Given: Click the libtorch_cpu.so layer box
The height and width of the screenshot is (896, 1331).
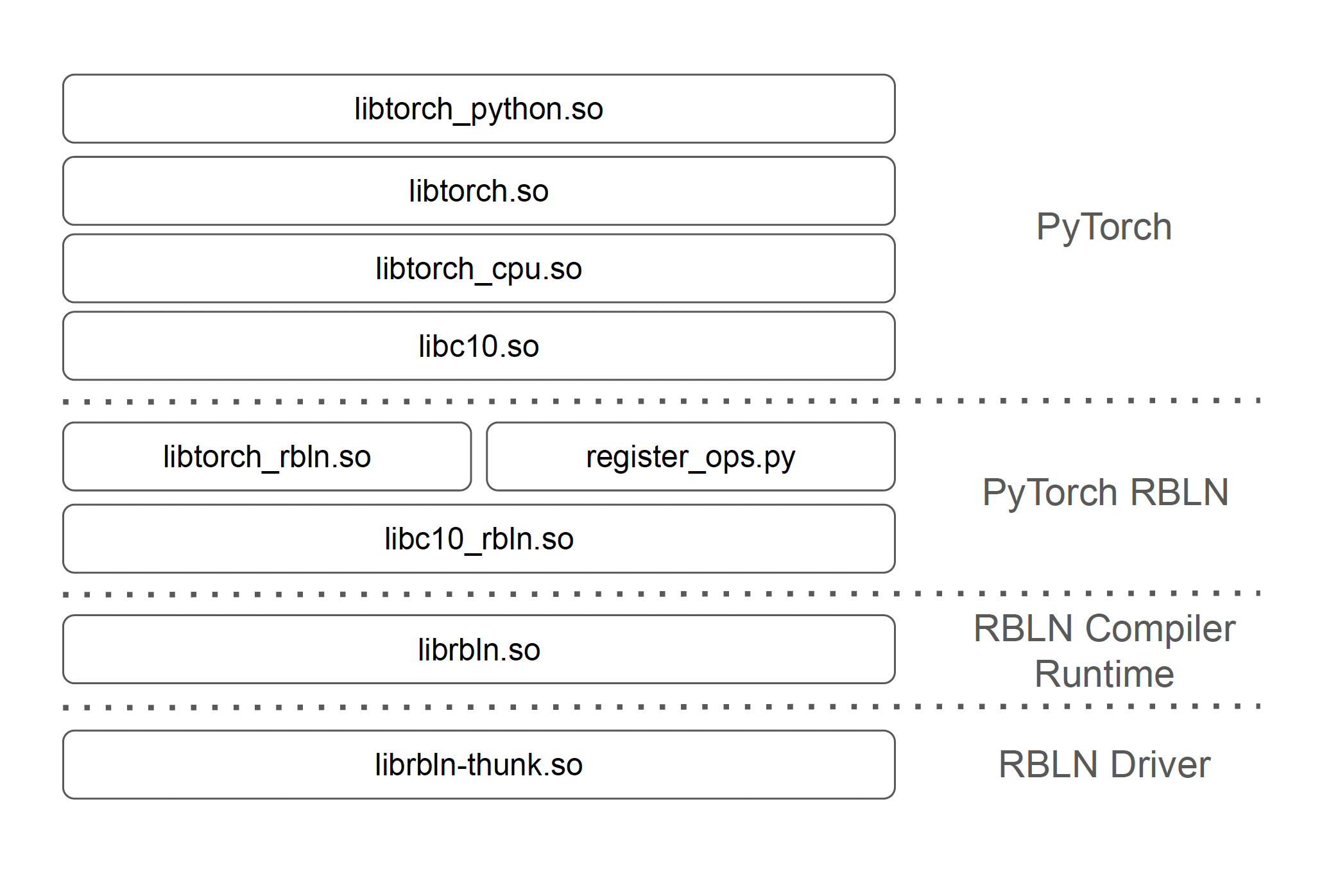Looking at the screenshot, I should (x=479, y=268).
